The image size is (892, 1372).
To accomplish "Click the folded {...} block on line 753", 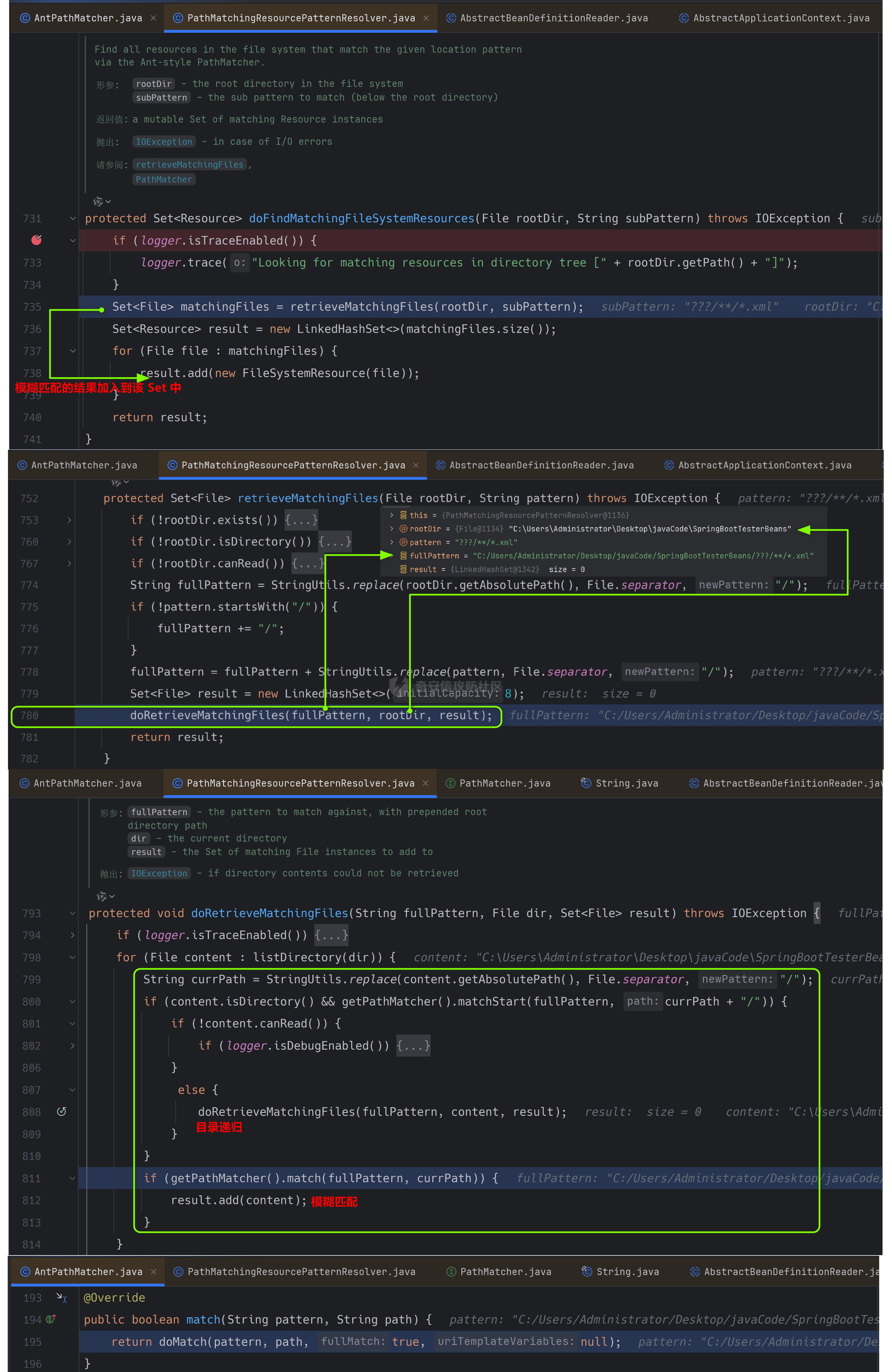I will click(x=301, y=520).
